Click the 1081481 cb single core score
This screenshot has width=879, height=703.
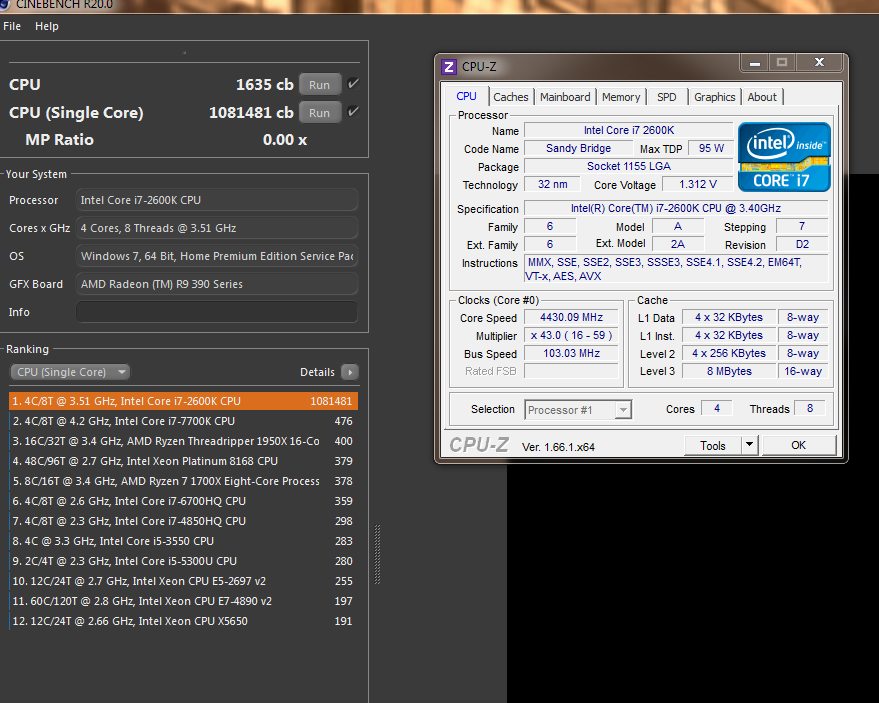pyautogui.click(x=251, y=113)
